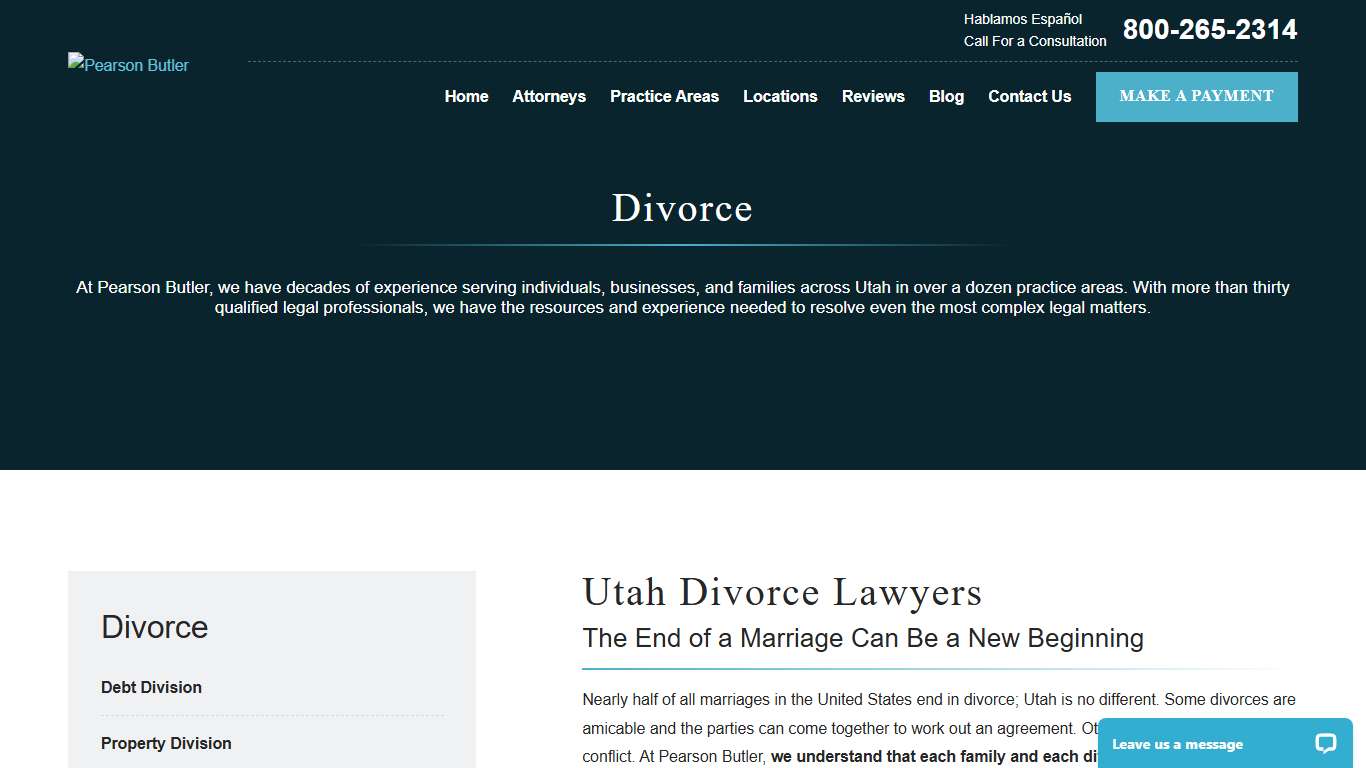Click Hablamos Español text
1366x768 pixels.
pos(1022,19)
